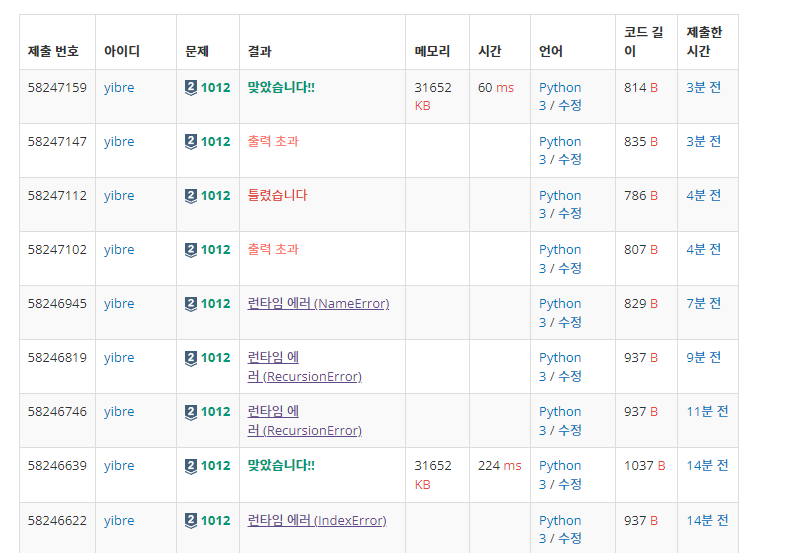
Task: Click the tier badge icon in row 58247147
Action: pyautogui.click(x=190, y=142)
